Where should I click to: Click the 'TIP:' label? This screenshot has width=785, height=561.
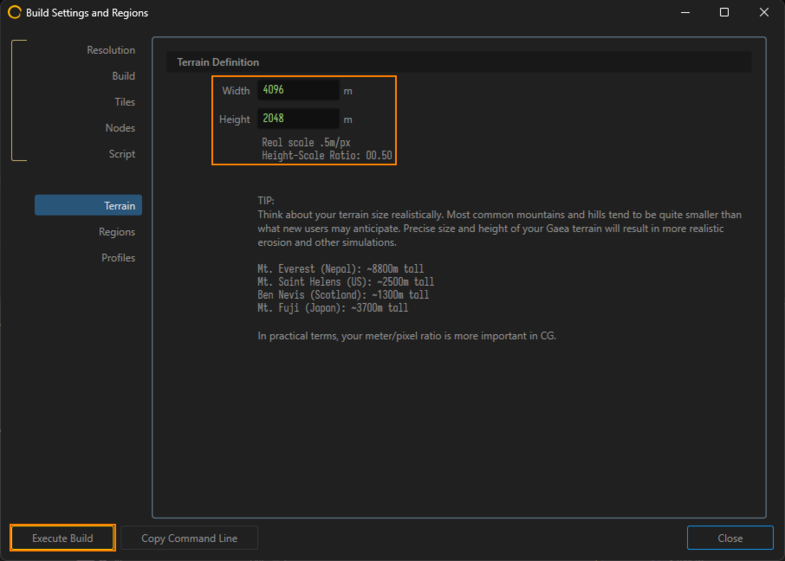[x=266, y=201]
